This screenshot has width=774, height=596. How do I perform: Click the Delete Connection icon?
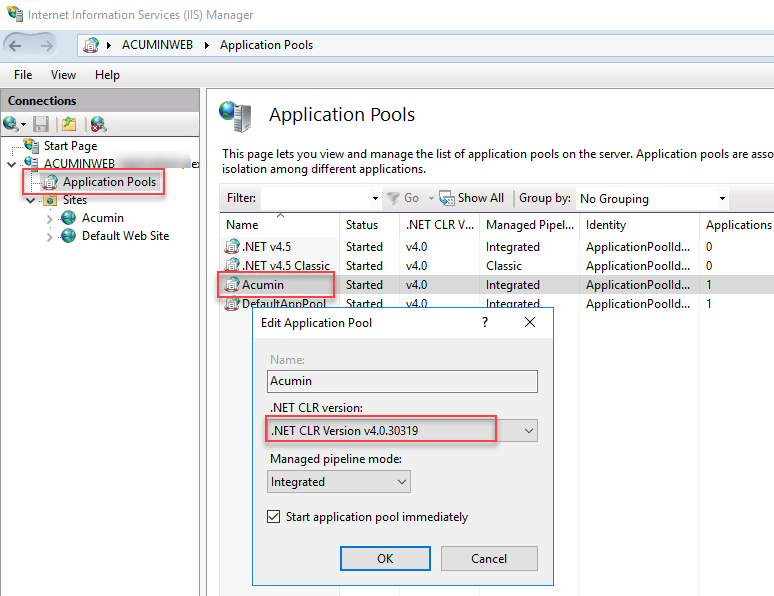pos(98,123)
